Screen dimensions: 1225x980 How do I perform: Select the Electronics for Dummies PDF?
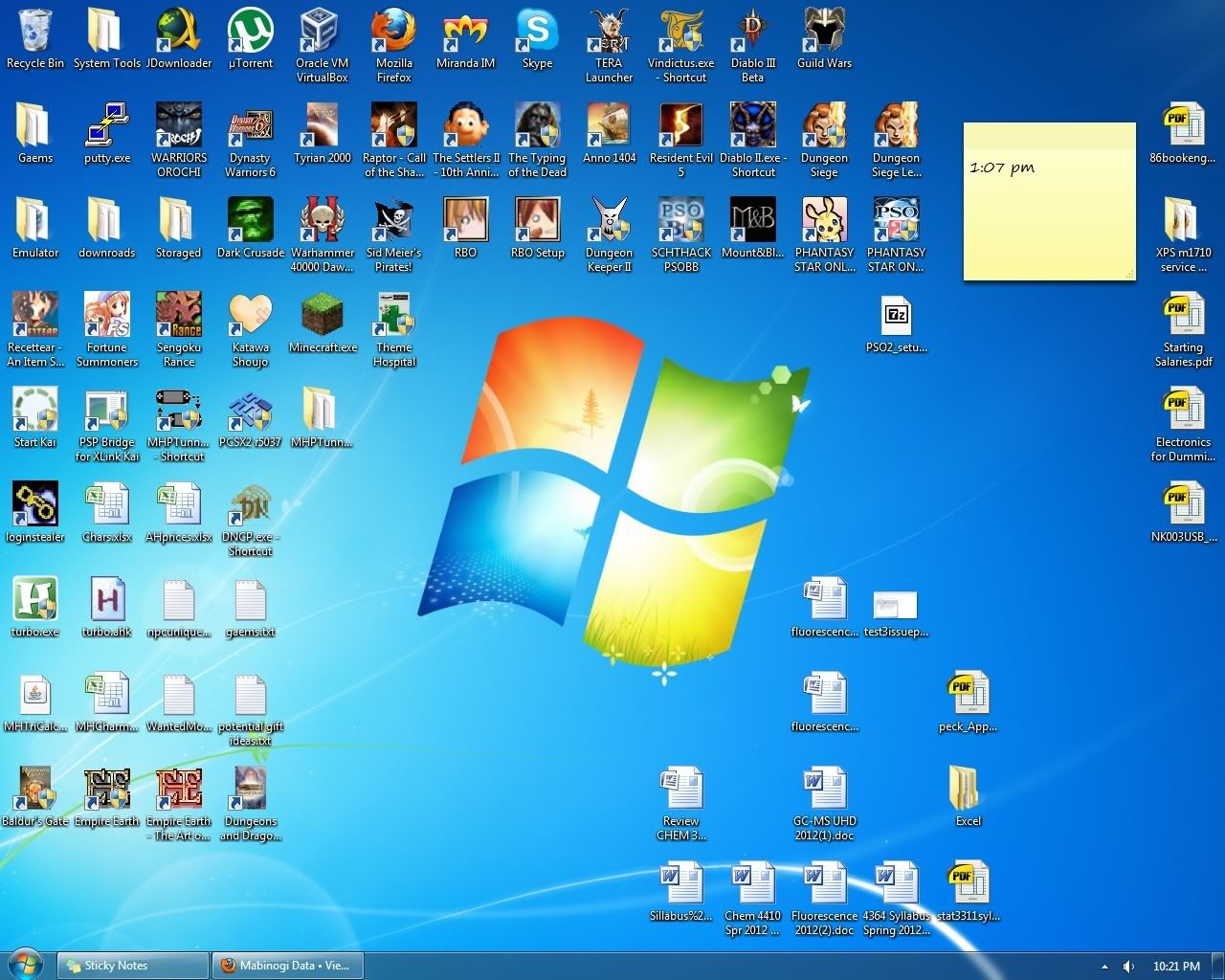(1184, 410)
